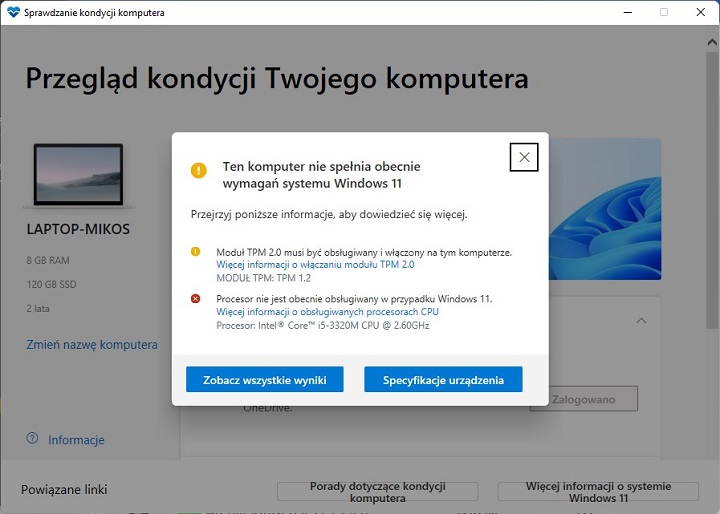Image resolution: width=720 pixels, height=514 pixels.
Task: Click the question mark icon near Informacje
Action: [x=32, y=438]
